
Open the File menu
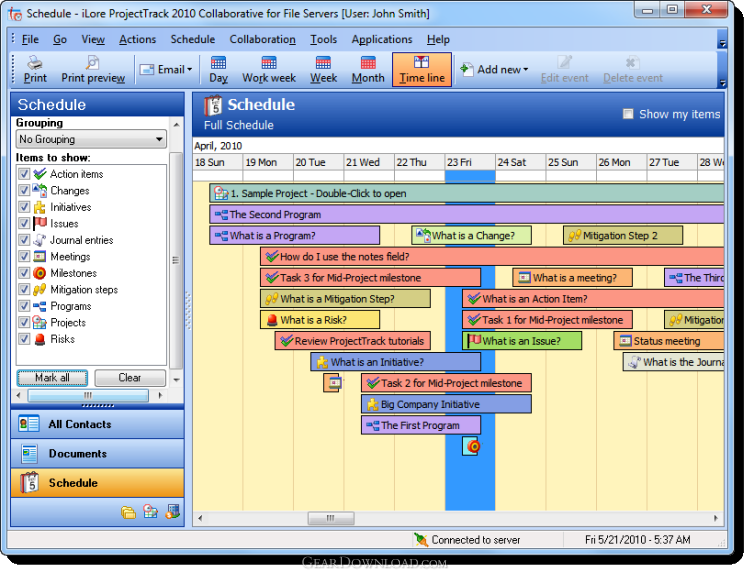pyautogui.click(x=30, y=39)
